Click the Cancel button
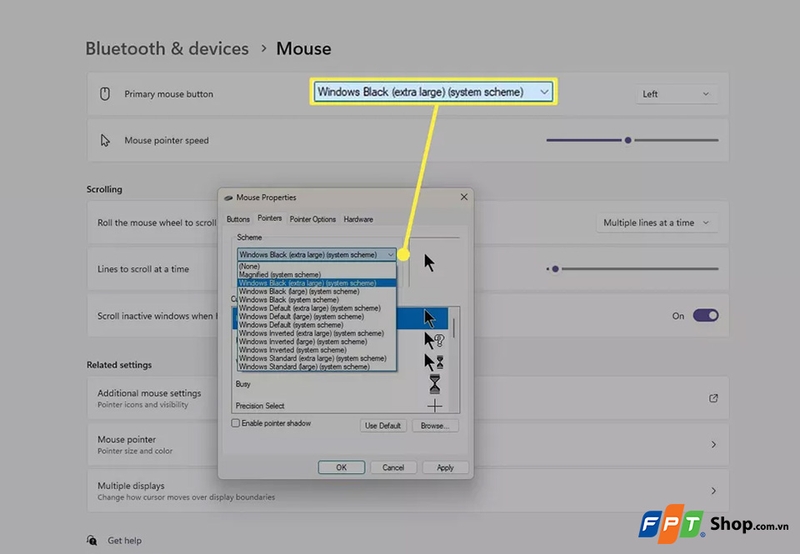Screen dimensions: 800x554 [x=393, y=467]
